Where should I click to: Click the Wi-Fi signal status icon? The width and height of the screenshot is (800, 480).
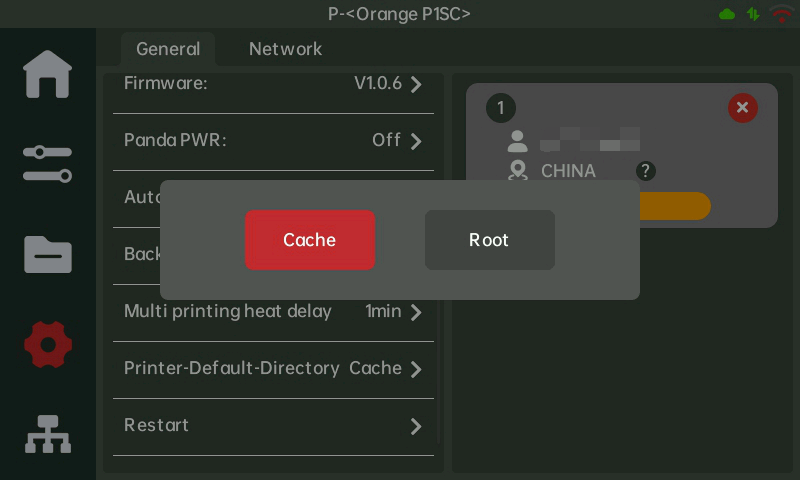[x=781, y=14]
